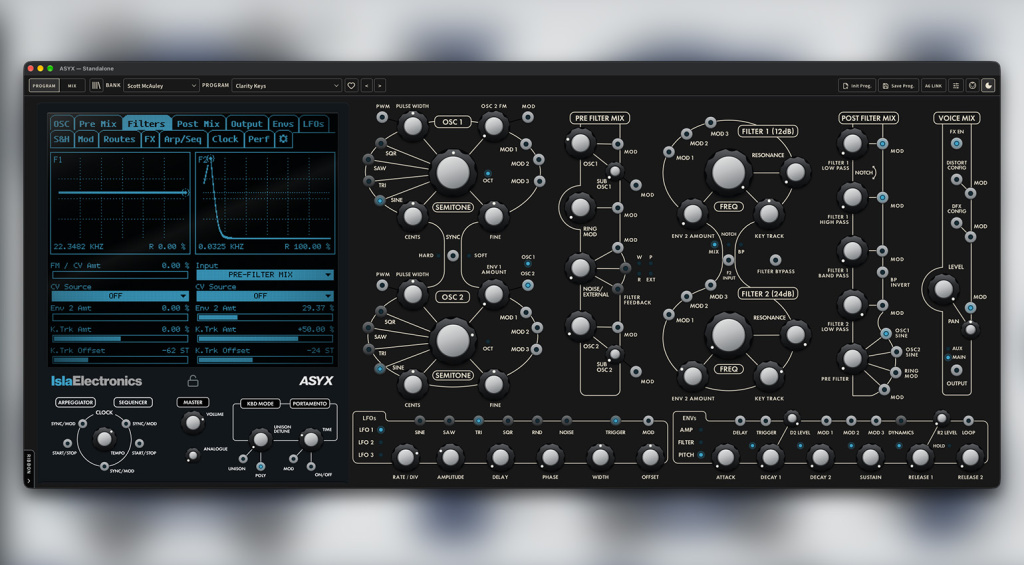This screenshot has width=1024, height=565.
Task: Go to the next program arrow
Action: pyautogui.click(x=379, y=86)
